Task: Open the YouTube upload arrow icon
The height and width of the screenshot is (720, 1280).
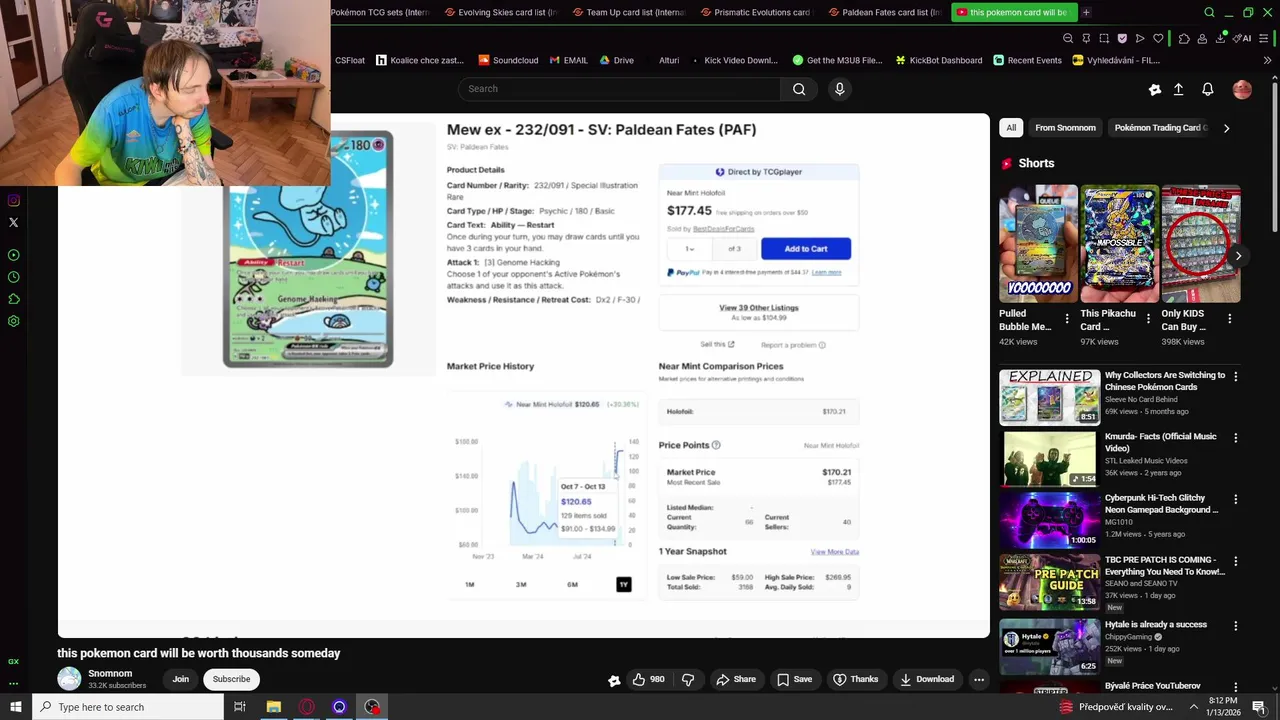Action: [1178, 89]
